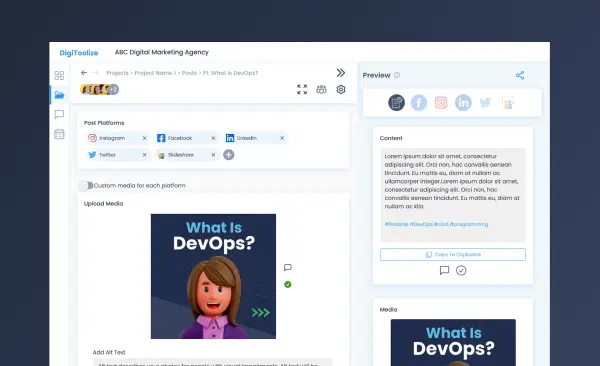Click the share icon in Preview panel

pos(520,75)
